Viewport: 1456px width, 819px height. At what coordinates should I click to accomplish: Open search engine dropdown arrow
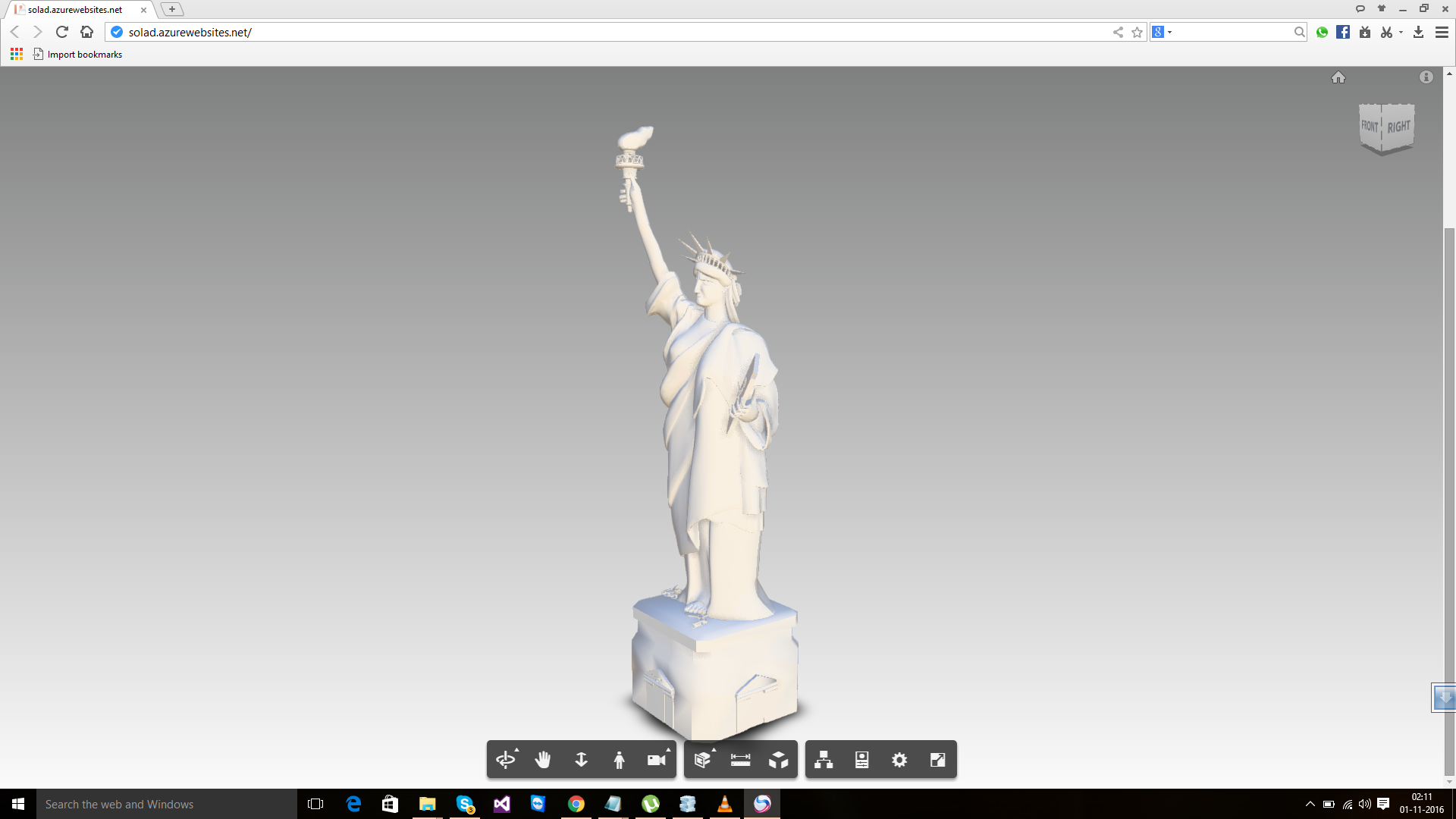coord(1170,32)
